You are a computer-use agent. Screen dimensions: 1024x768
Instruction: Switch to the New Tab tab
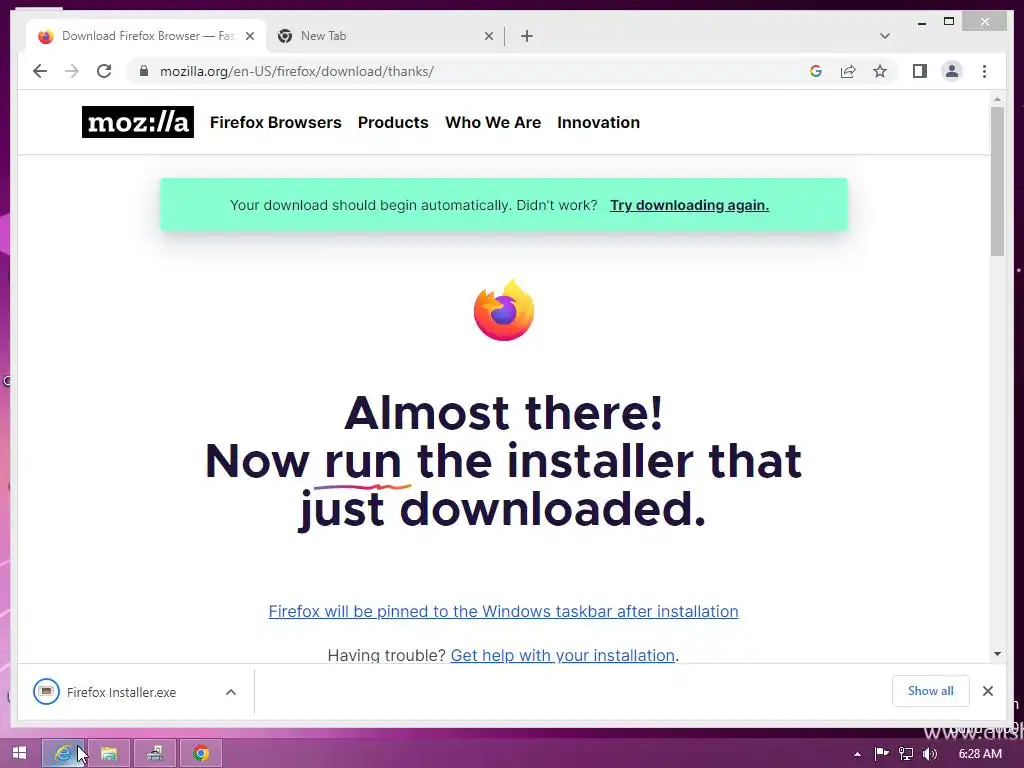pyautogui.click(x=385, y=36)
